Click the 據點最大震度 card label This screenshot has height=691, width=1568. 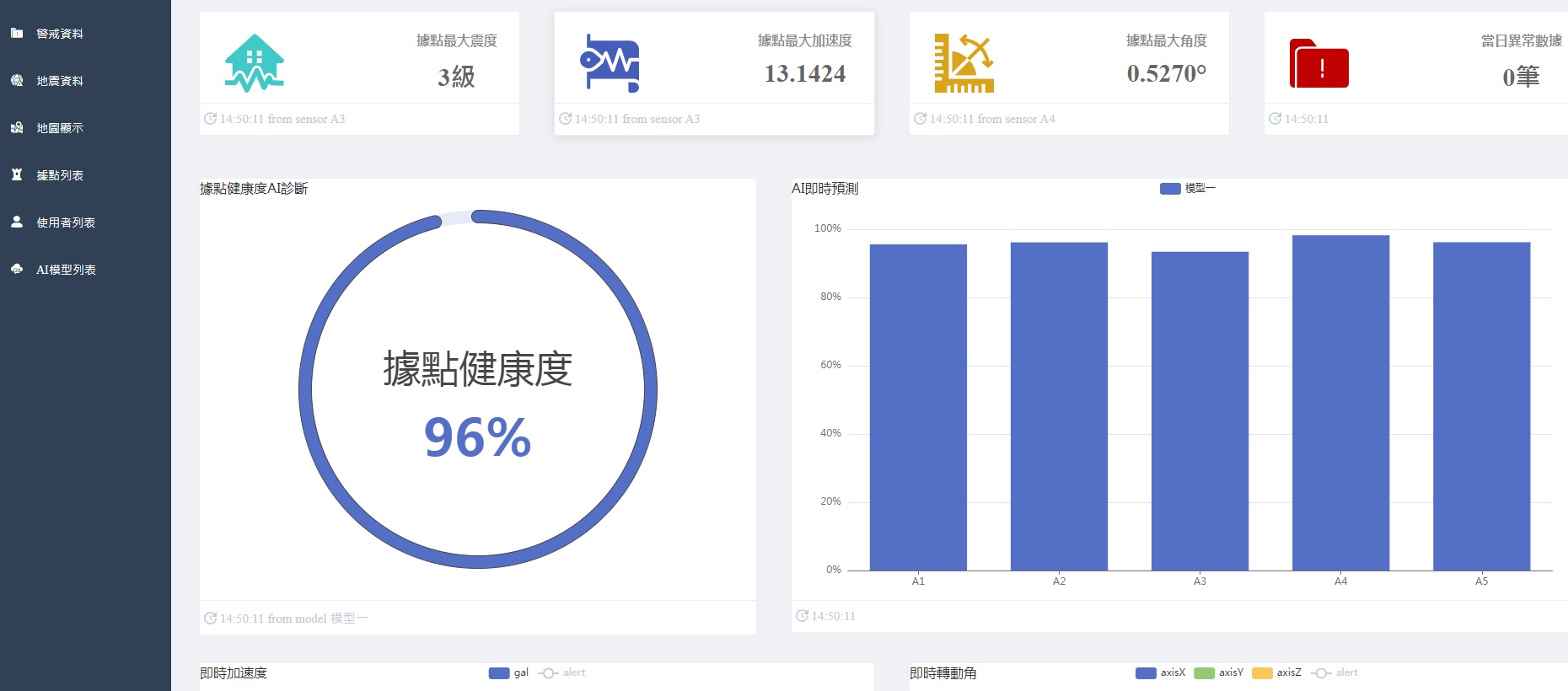(457, 40)
